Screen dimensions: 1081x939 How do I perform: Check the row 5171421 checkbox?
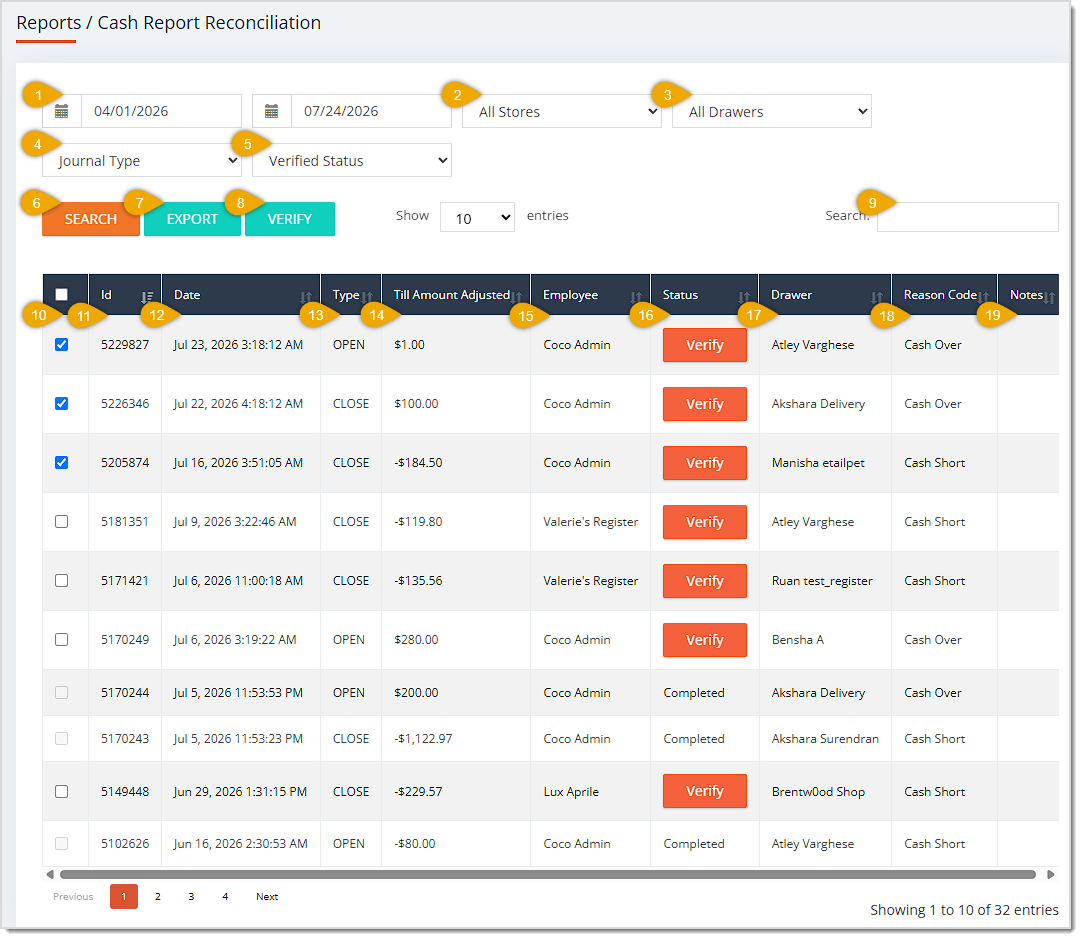61,580
